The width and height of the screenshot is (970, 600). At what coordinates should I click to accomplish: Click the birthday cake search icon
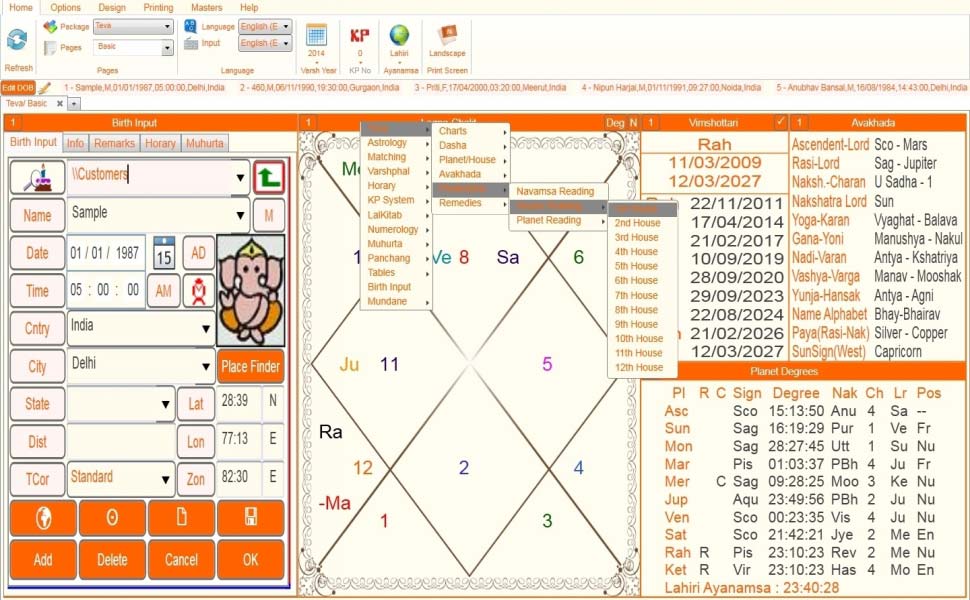[x=38, y=178]
